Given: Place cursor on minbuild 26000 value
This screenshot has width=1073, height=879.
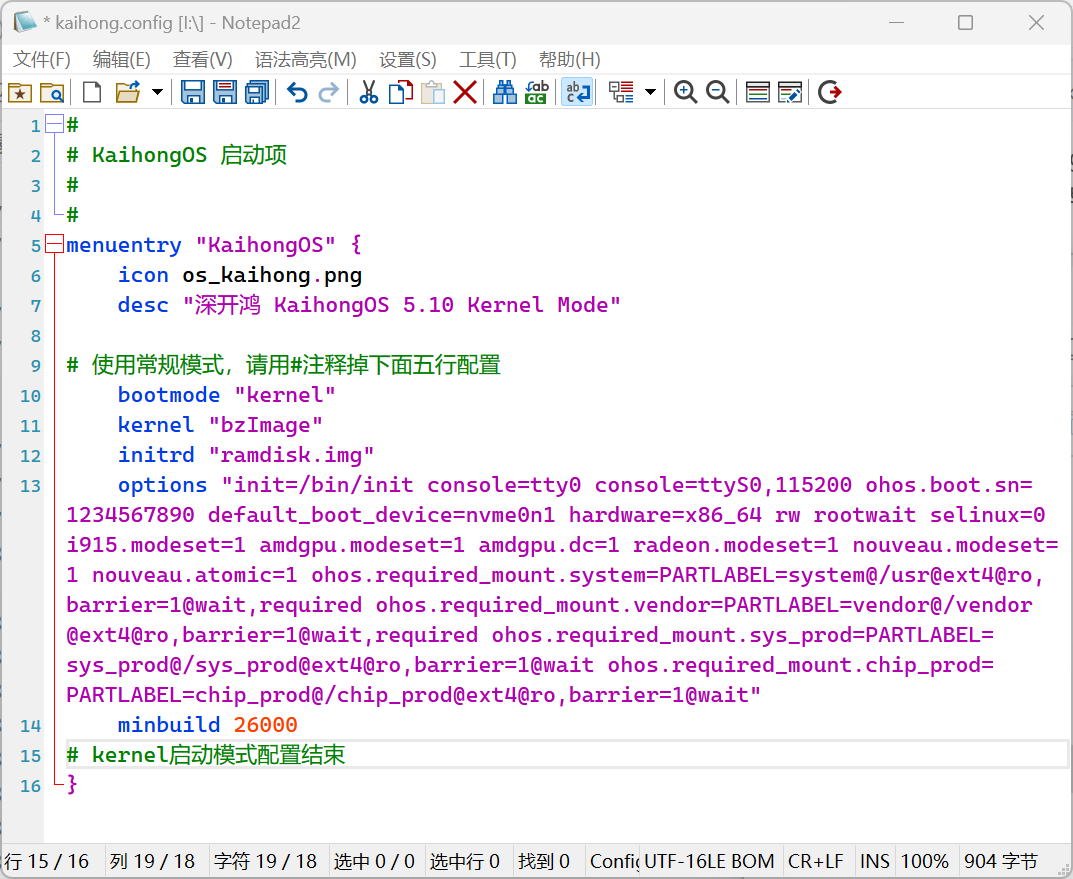Looking at the screenshot, I should pos(266,724).
